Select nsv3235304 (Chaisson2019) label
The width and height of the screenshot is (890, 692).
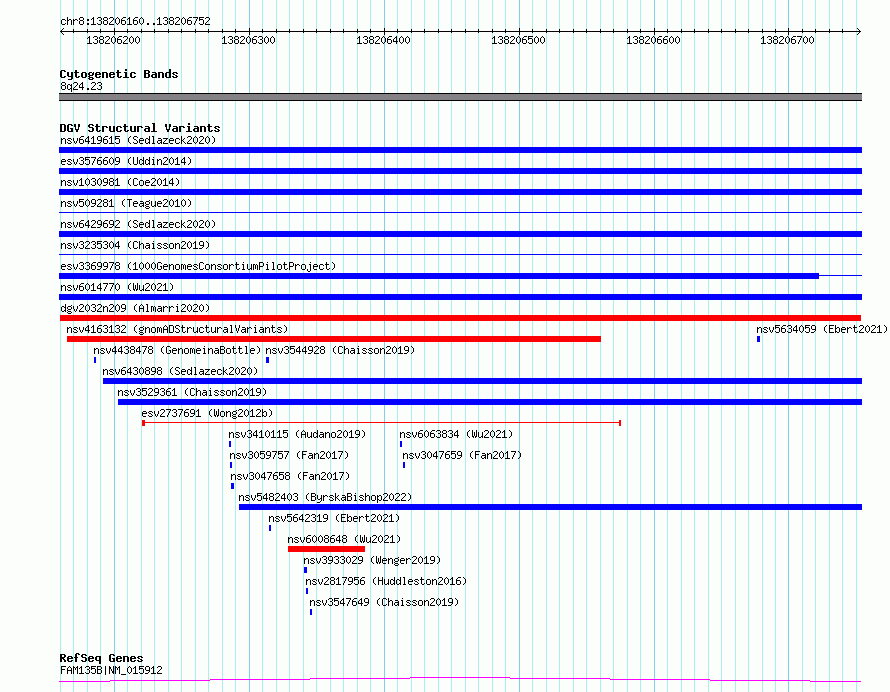(x=135, y=245)
